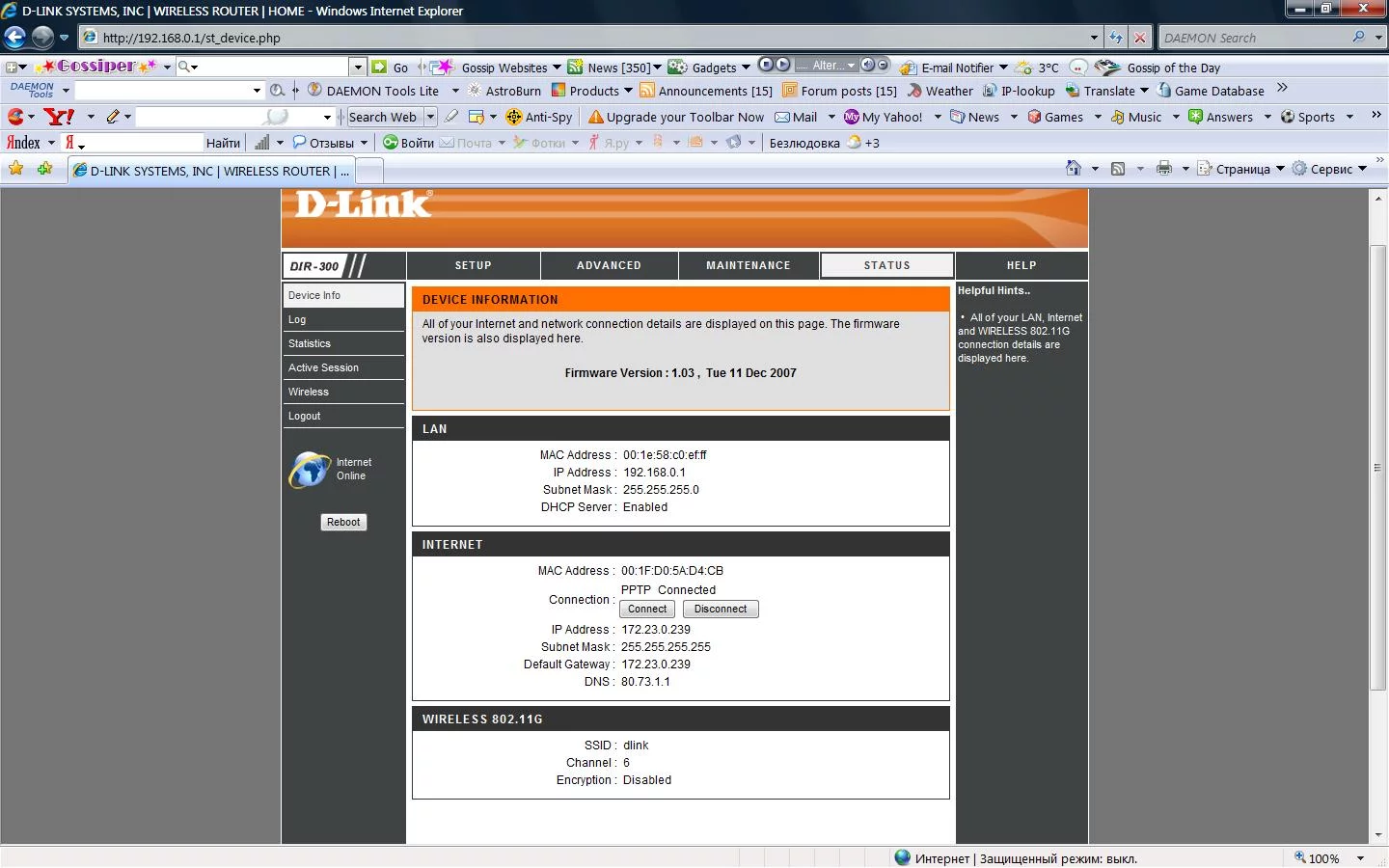The image size is (1389, 868).
Task: Open the Favorites Center star
Action: (15, 169)
